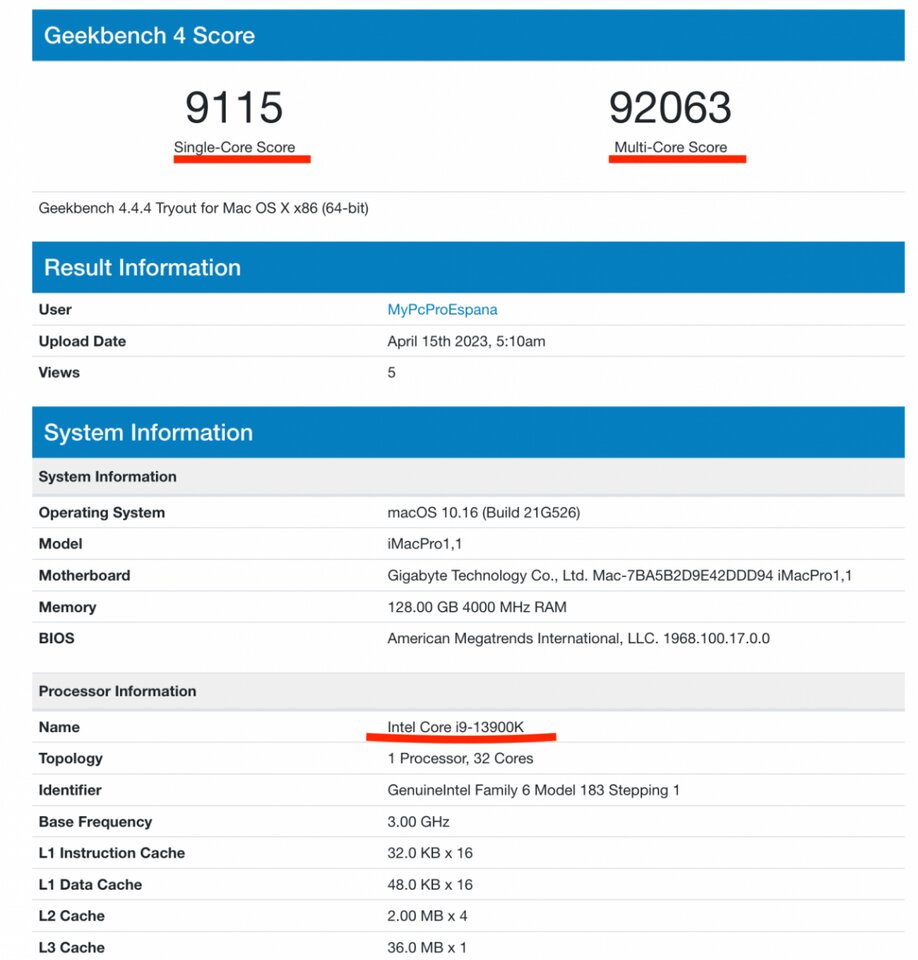Click the multi-core score value 92063

click(x=670, y=108)
